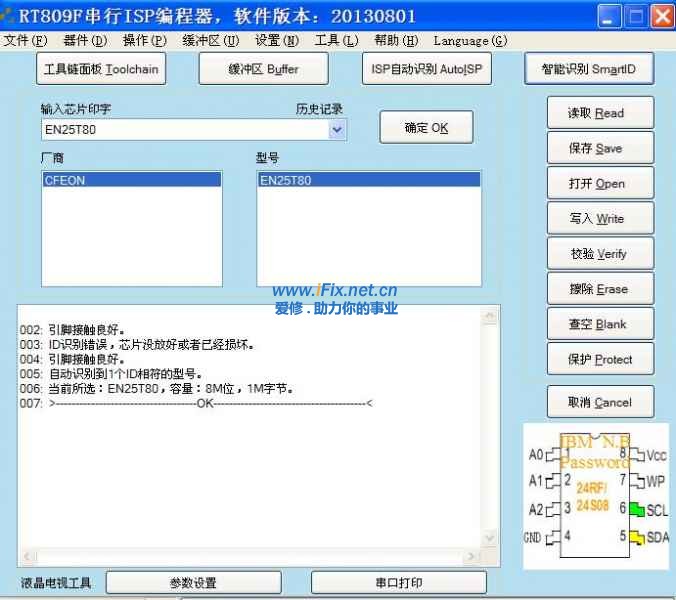Viewport: 676px width, 600px height.
Task: Click the 校验 Verify button
Action: click(x=600, y=254)
